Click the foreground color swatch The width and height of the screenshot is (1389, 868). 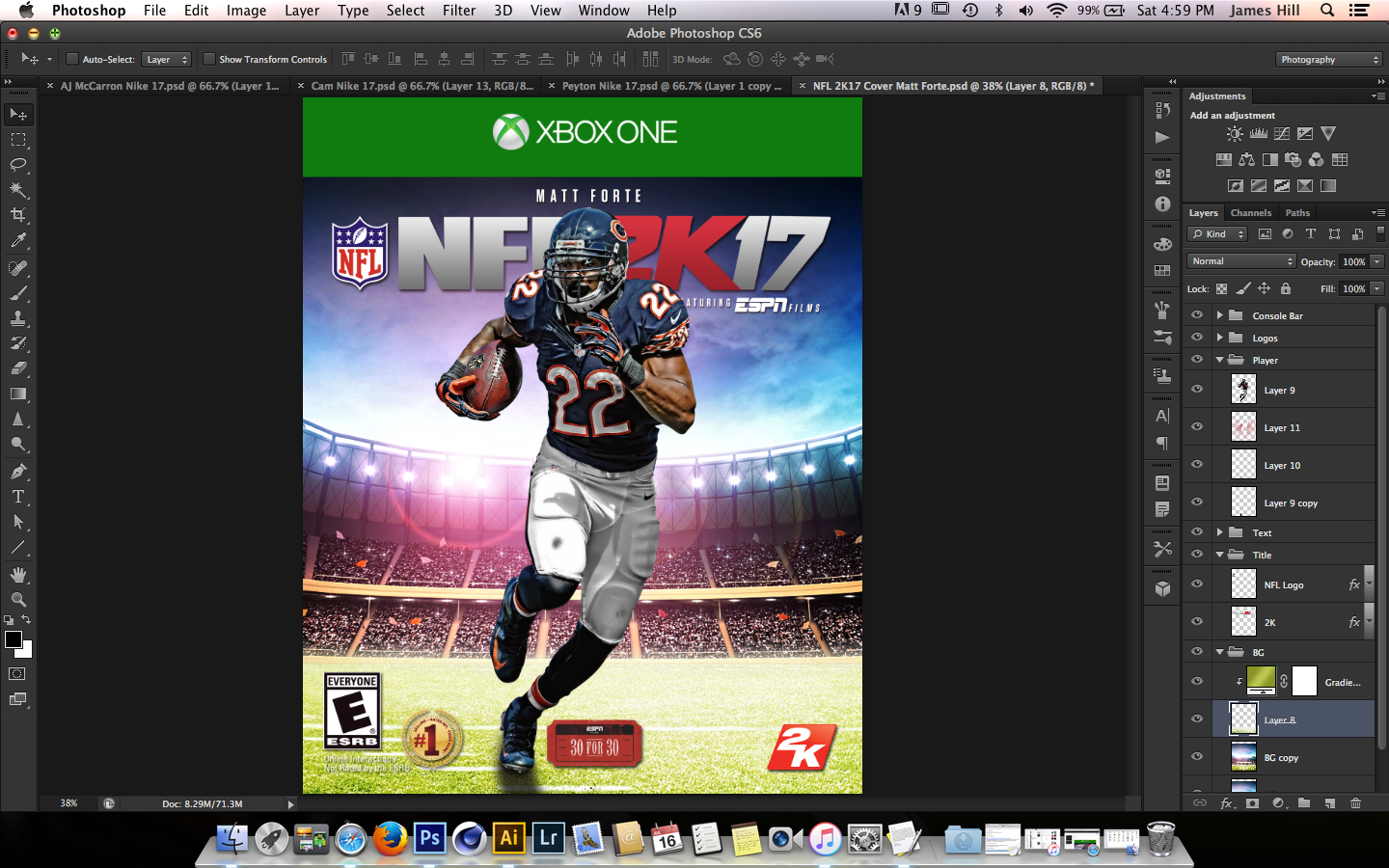[x=13, y=639]
